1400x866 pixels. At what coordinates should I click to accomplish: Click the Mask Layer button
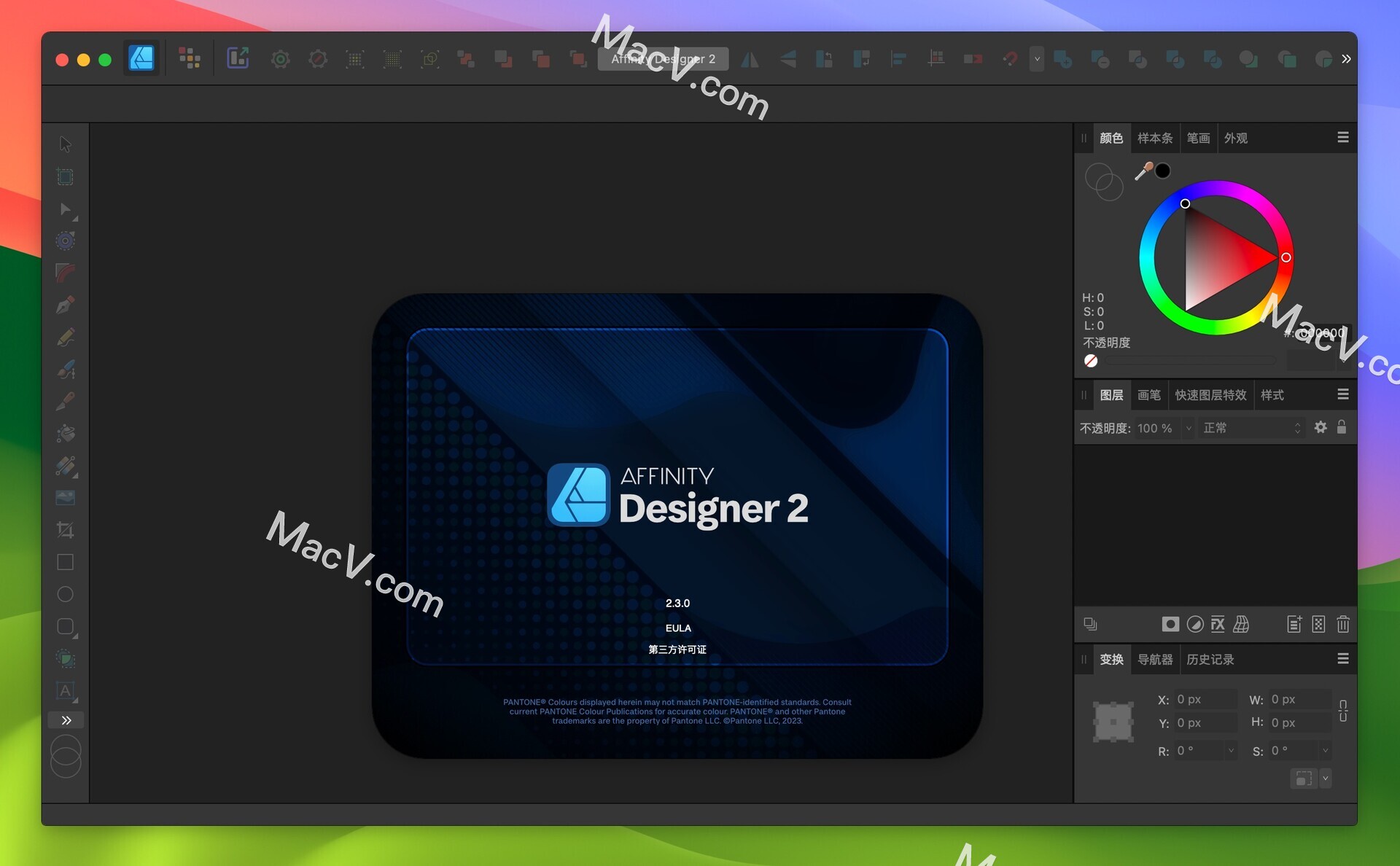click(1170, 624)
